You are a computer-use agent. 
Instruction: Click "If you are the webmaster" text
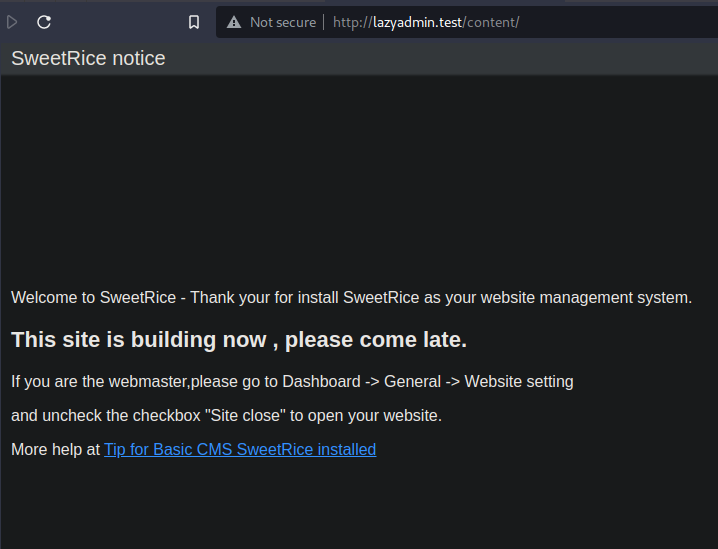[x=100, y=381]
